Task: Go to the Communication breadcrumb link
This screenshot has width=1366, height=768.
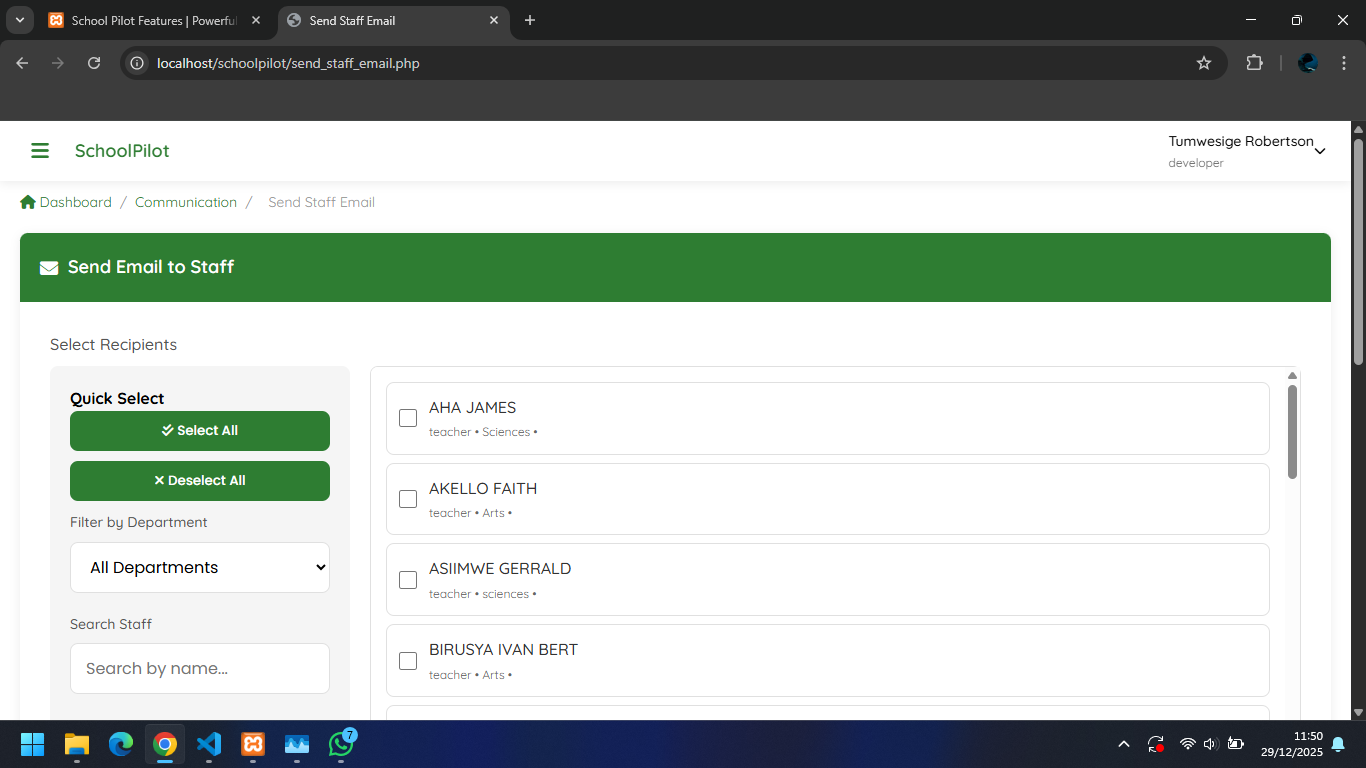Action: tap(186, 202)
